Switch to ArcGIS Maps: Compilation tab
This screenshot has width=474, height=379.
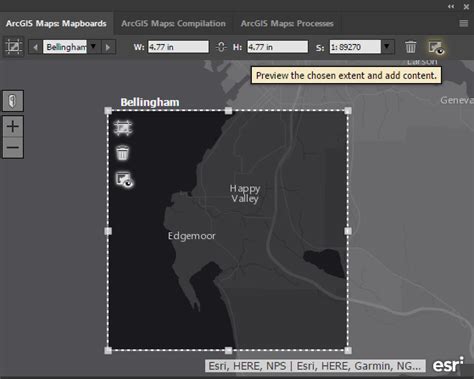173,23
